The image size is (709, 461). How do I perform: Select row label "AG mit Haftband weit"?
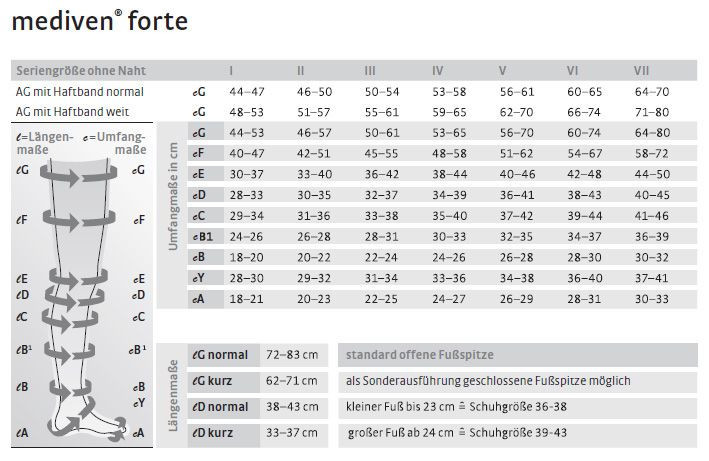(72, 112)
